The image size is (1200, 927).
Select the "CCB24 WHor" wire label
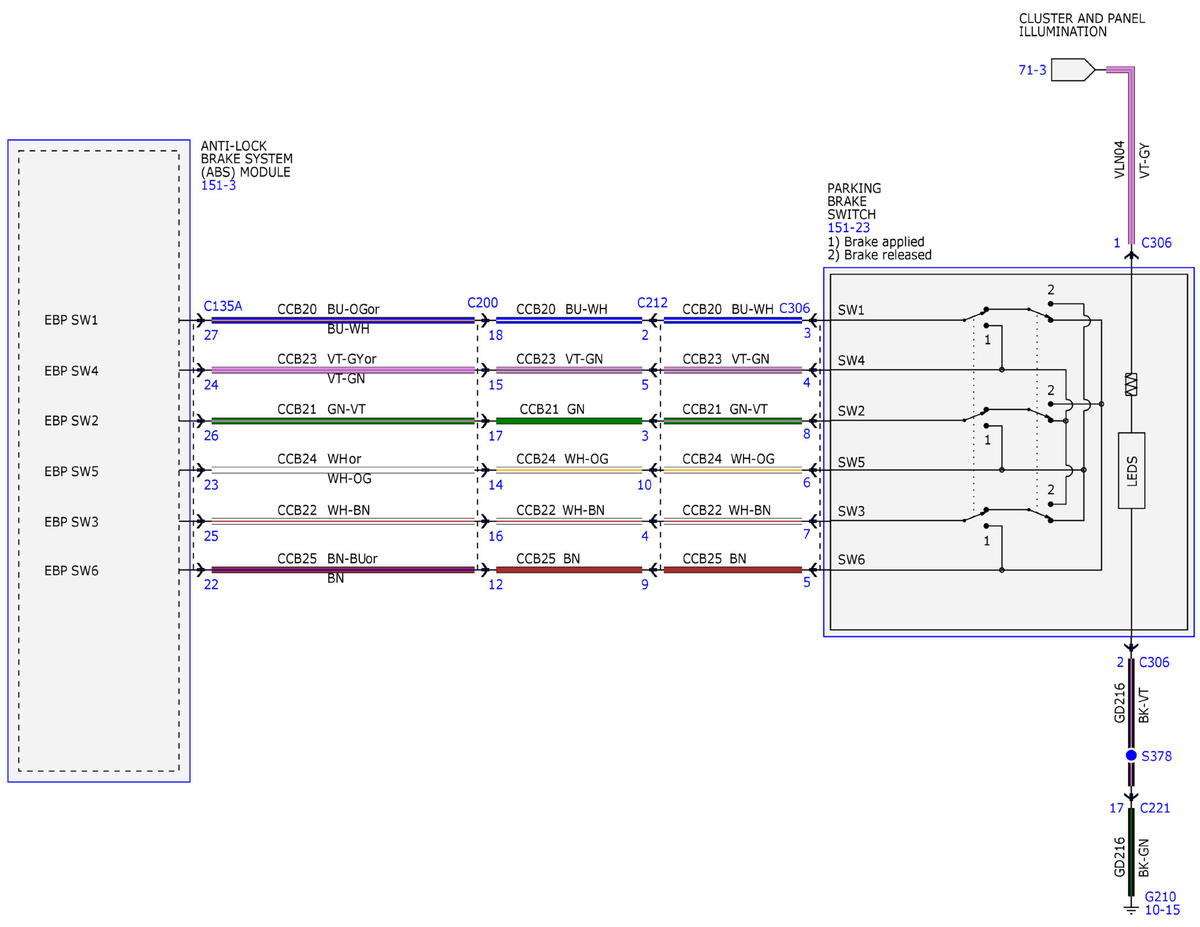318,459
